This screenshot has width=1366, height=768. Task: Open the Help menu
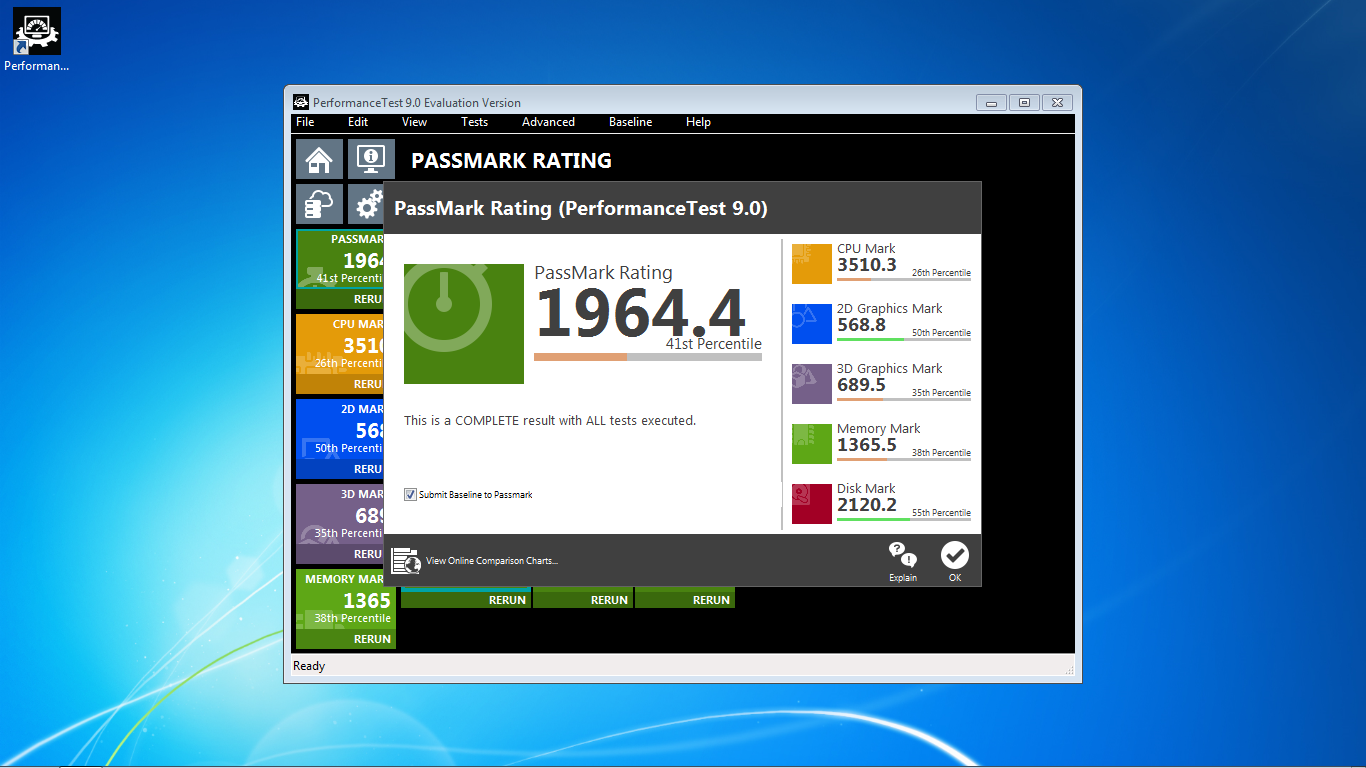click(698, 122)
